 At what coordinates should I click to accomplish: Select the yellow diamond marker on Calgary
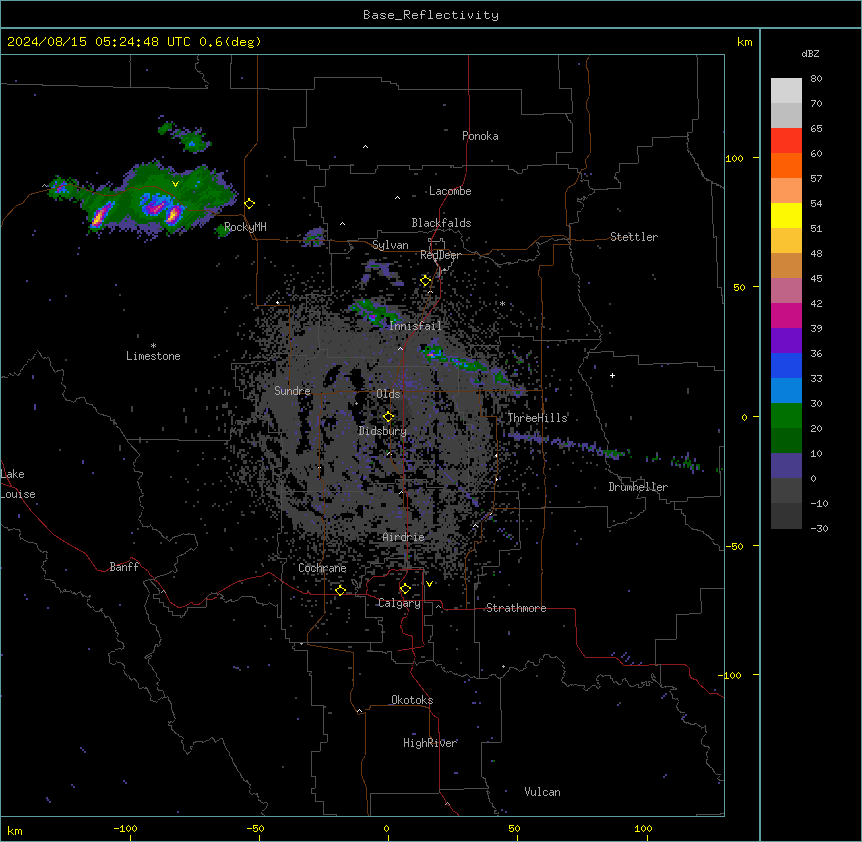click(x=405, y=589)
